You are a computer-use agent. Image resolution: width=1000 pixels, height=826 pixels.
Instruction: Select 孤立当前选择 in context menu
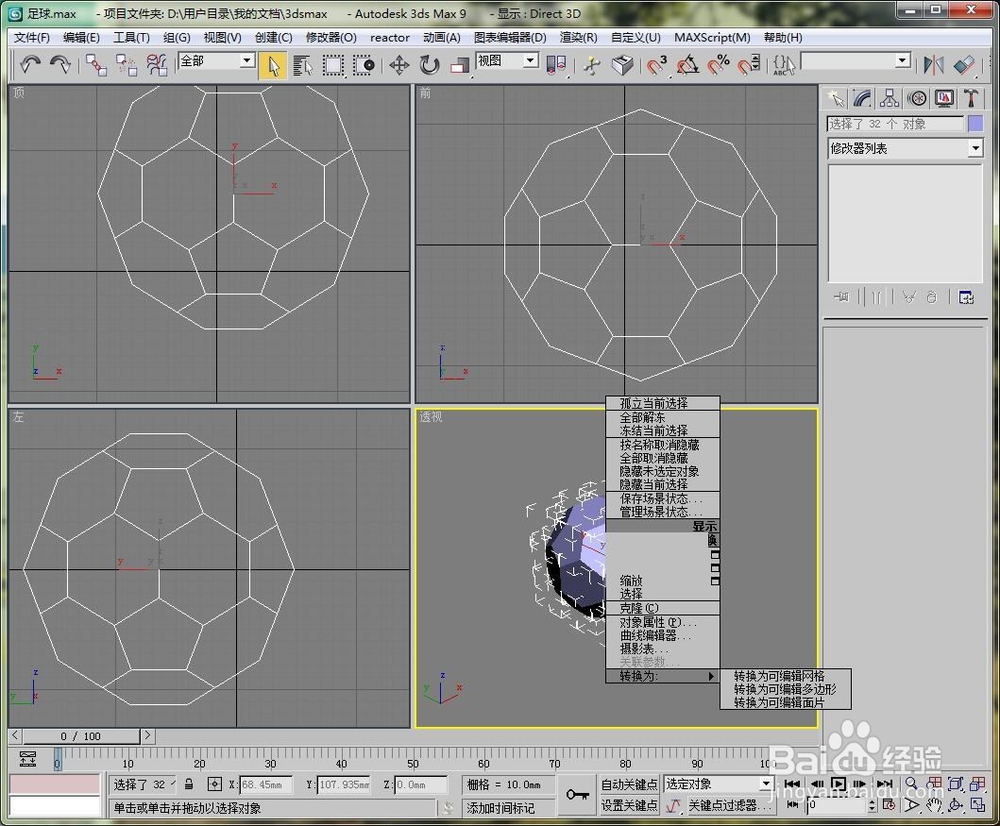pos(663,403)
